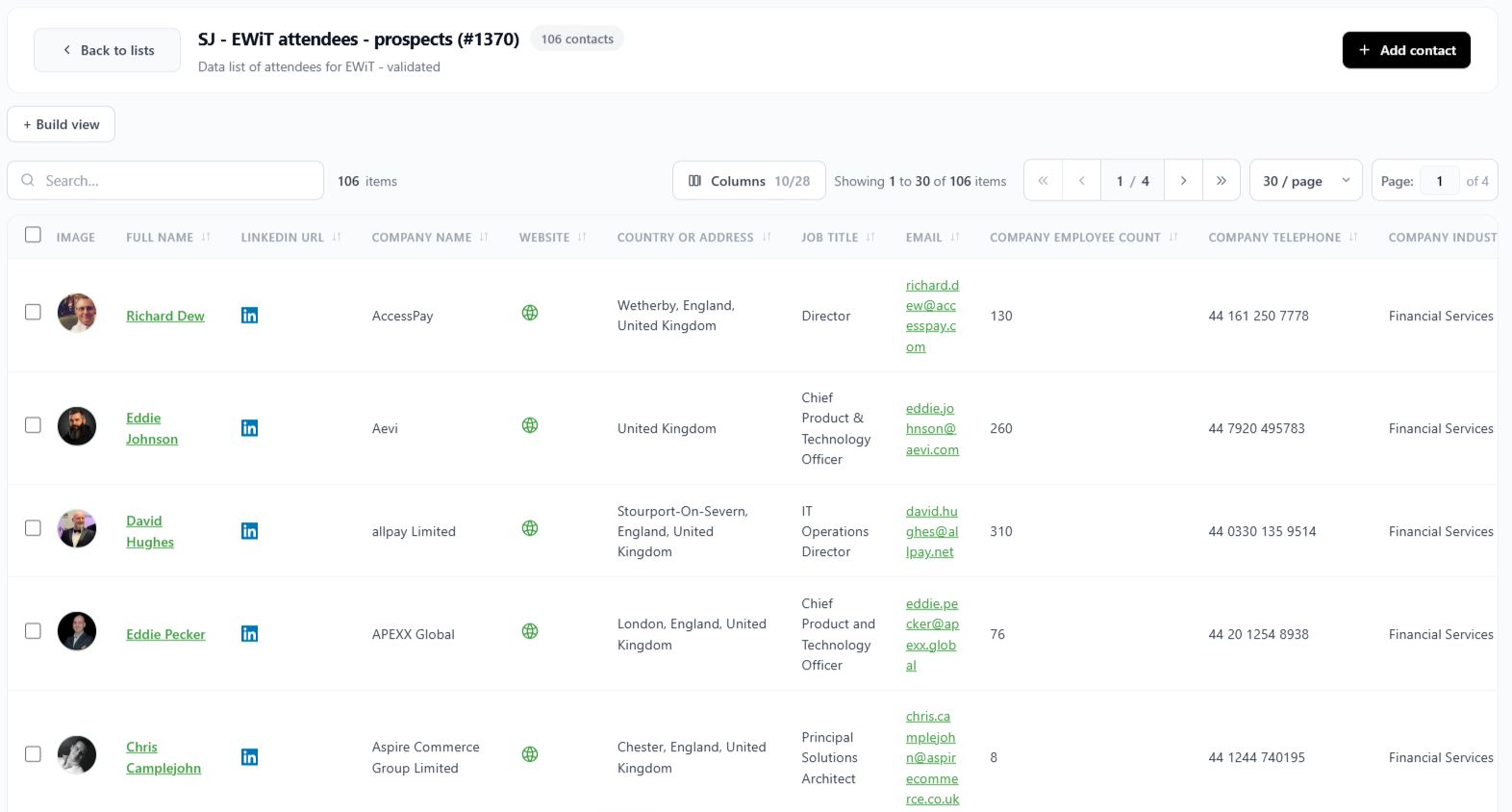
Task: Sort by LinkedIn URL column icon
Action: 337,237
